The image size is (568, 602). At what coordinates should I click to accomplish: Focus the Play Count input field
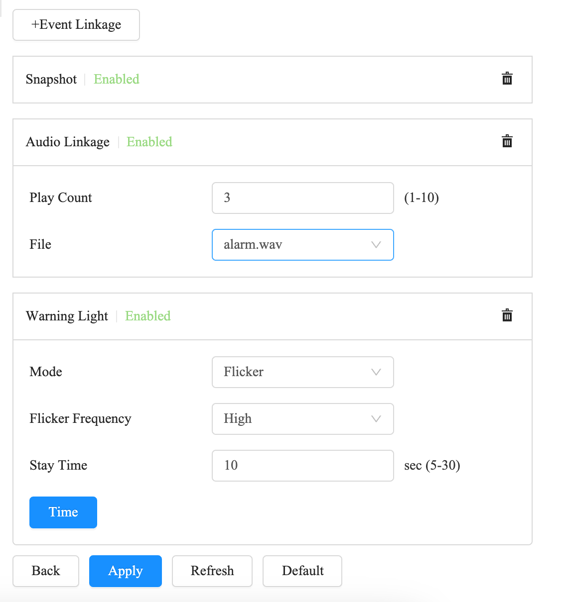(303, 198)
